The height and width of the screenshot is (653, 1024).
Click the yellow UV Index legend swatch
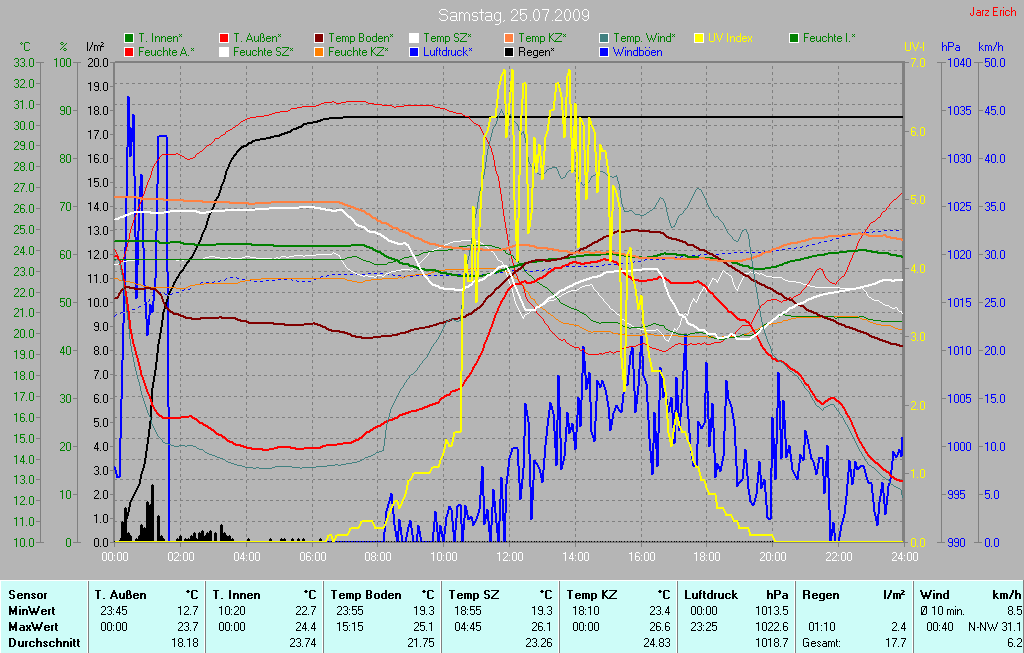coord(699,38)
